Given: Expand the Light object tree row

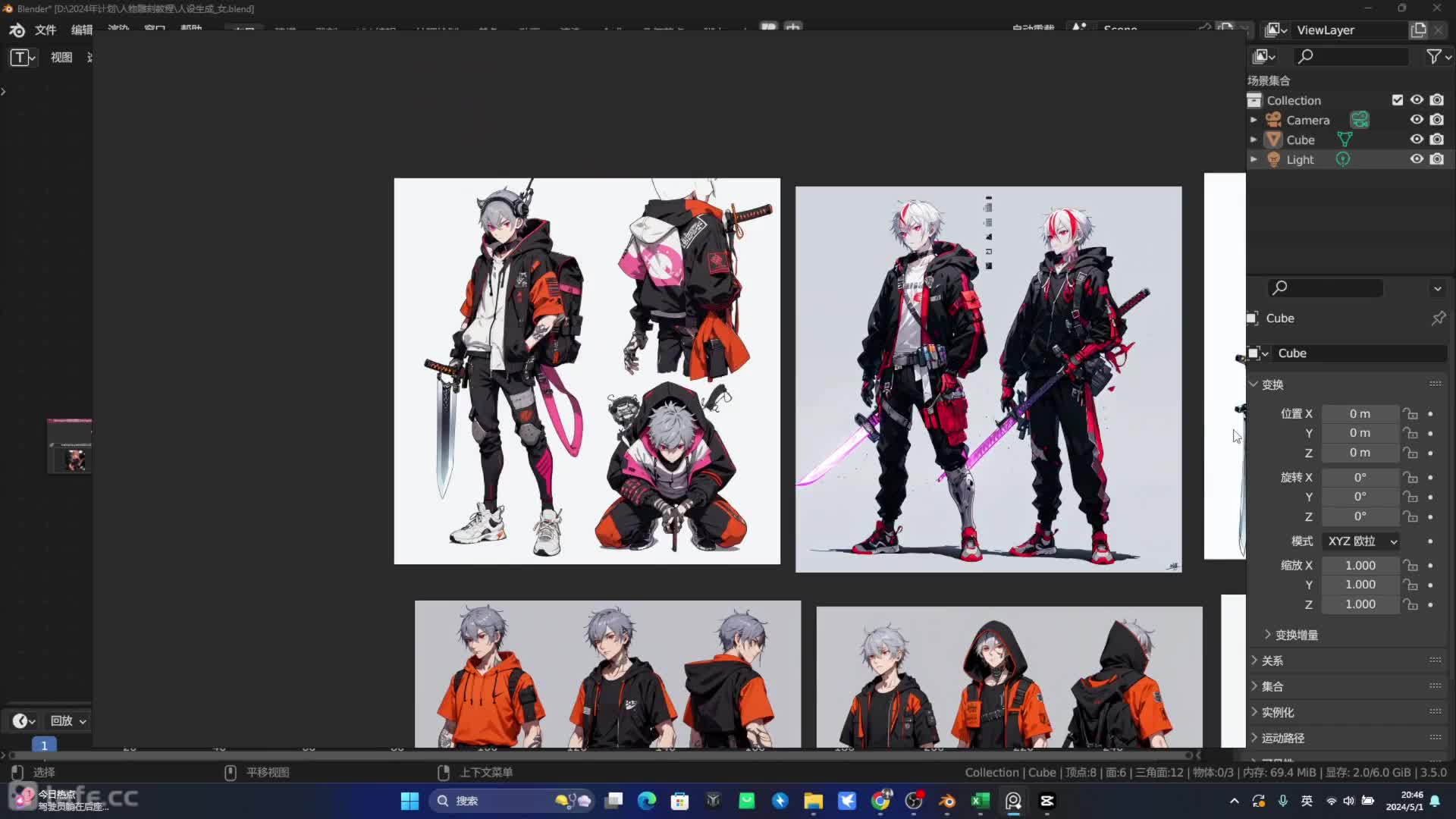Looking at the screenshot, I should (x=1254, y=159).
